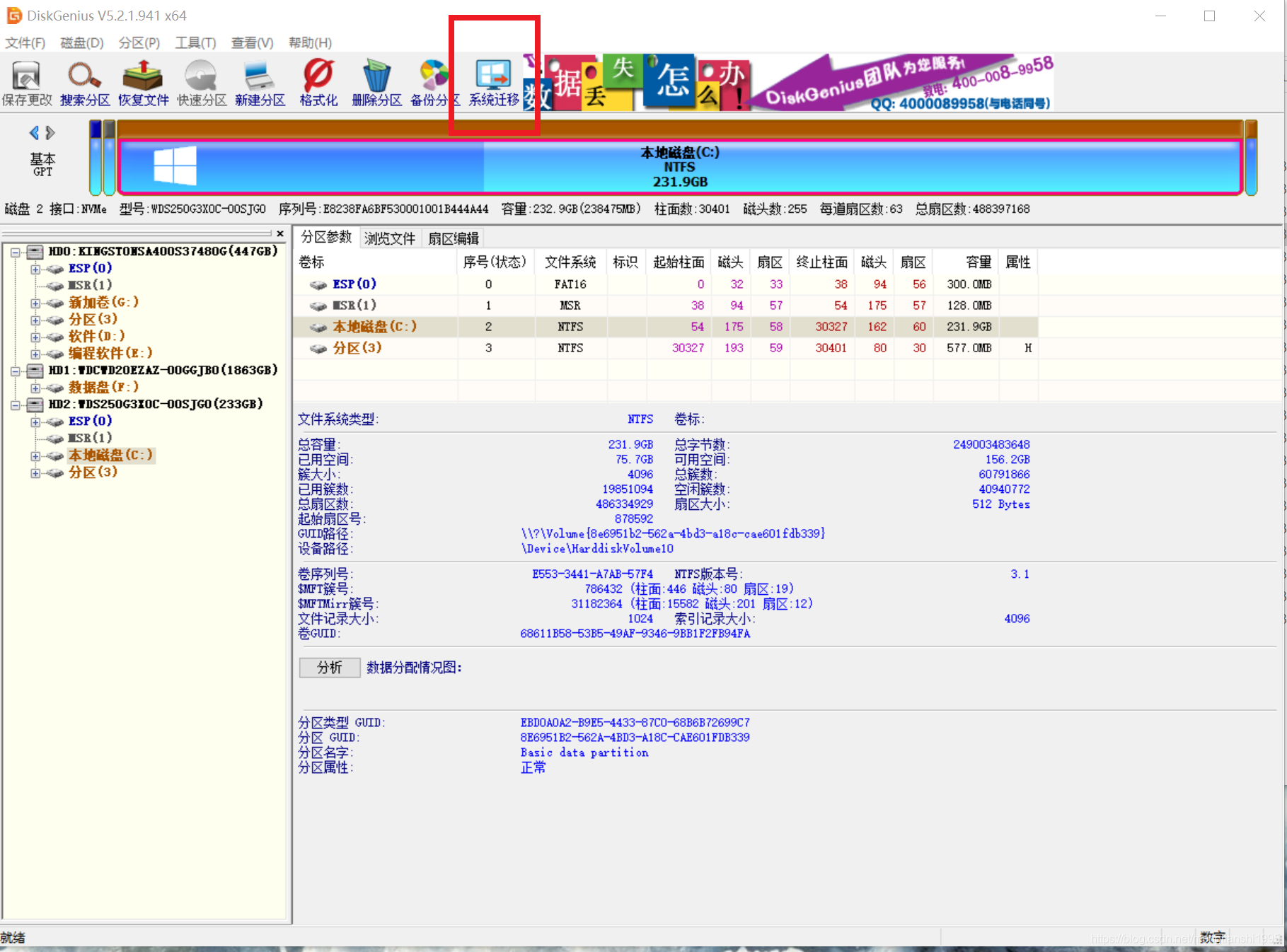1287x952 pixels.
Task: Click the icon next to ESP(0) in table
Action: pos(318,284)
